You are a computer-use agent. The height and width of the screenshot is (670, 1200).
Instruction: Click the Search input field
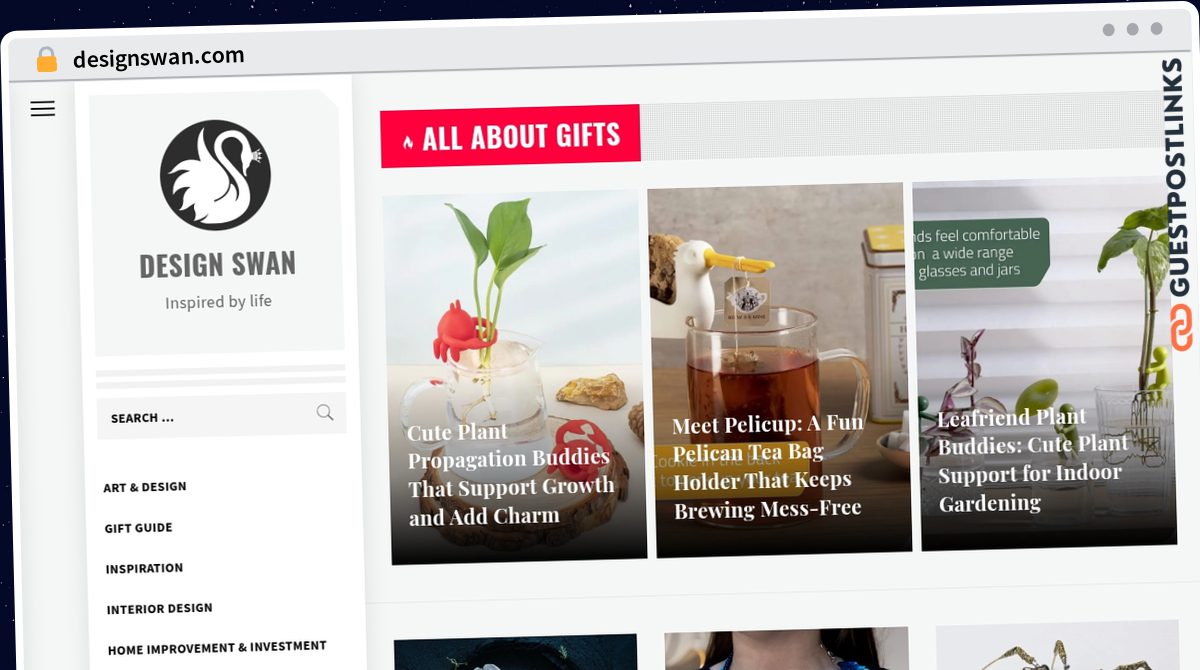tap(221, 416)
